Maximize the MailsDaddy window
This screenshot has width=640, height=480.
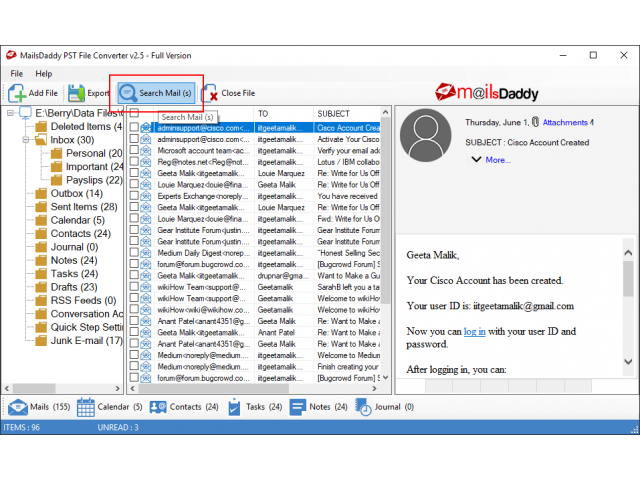(x=593, y=55)
